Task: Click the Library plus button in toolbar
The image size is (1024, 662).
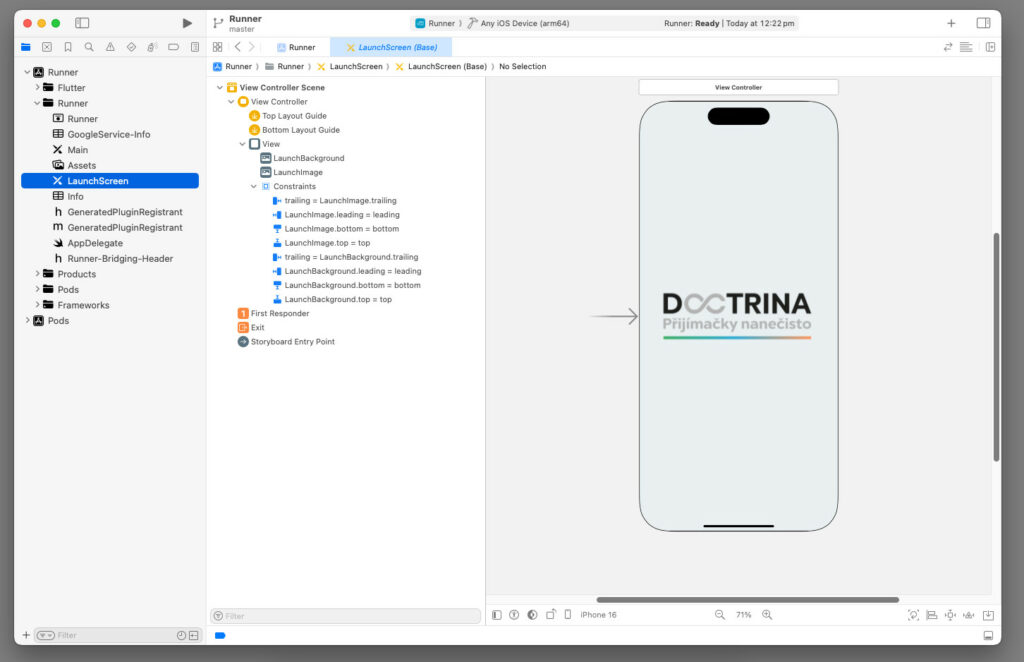Action: click(x=951, y=24)
